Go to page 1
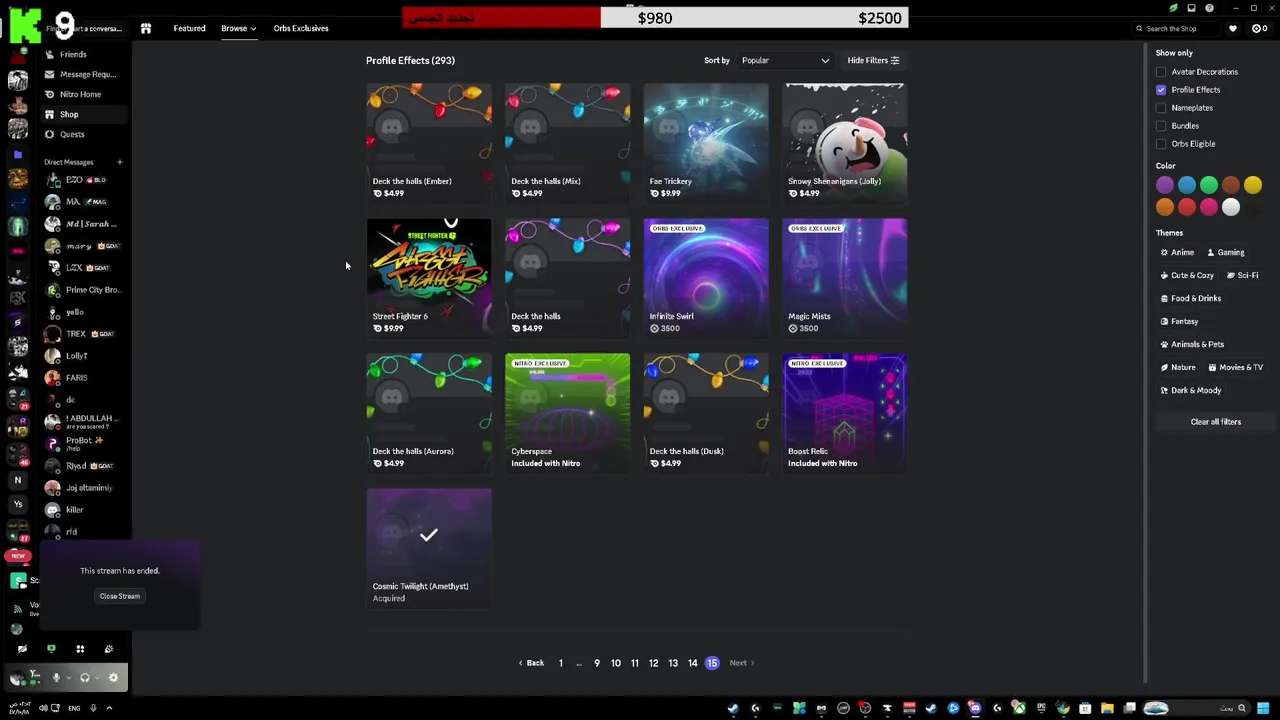The height and width of the screenshot is (720, 1280). point(560,663)
